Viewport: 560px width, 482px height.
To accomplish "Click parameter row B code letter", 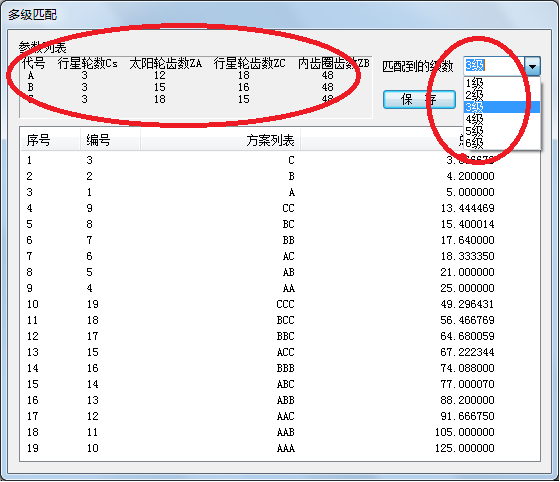I will [x=31, y=87].
